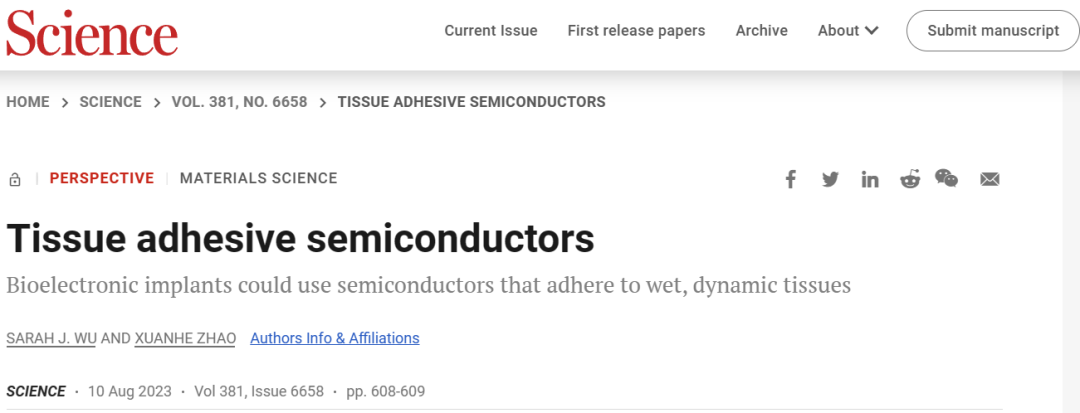This screenshot has height=413, width=1080.
Task: Click the lock access icon
Action: point(14,180)
